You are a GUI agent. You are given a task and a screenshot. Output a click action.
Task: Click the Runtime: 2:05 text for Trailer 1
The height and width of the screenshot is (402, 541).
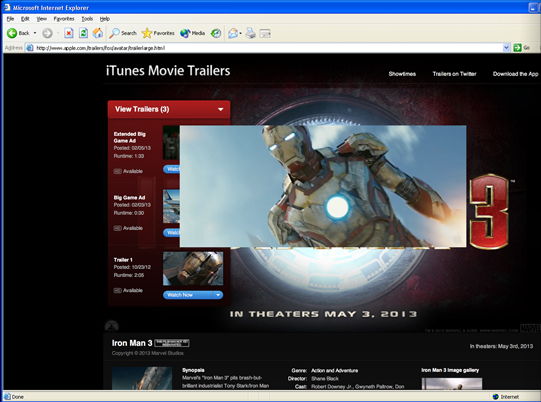(129, 275)
